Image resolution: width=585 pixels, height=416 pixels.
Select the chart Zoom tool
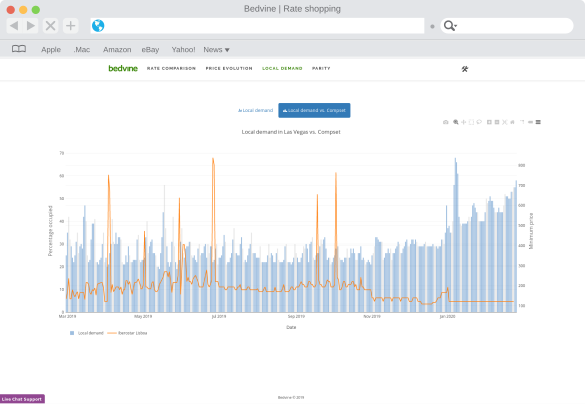(x=456, y=122)
